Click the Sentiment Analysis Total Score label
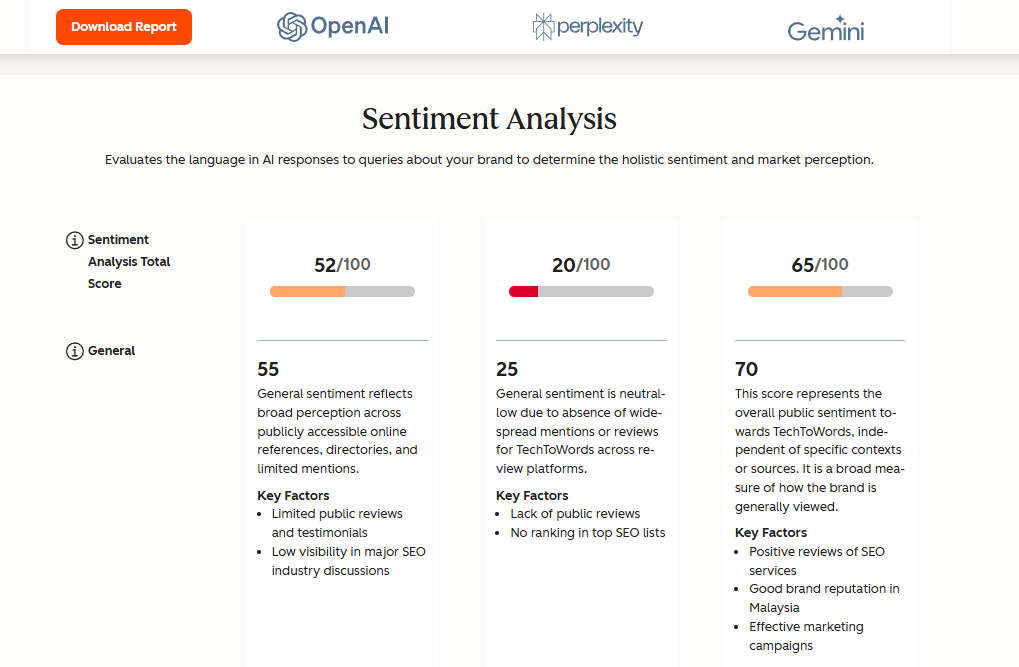Image resolution: width=1019 pixels, height=667 pixels. (x=129, y=261)
